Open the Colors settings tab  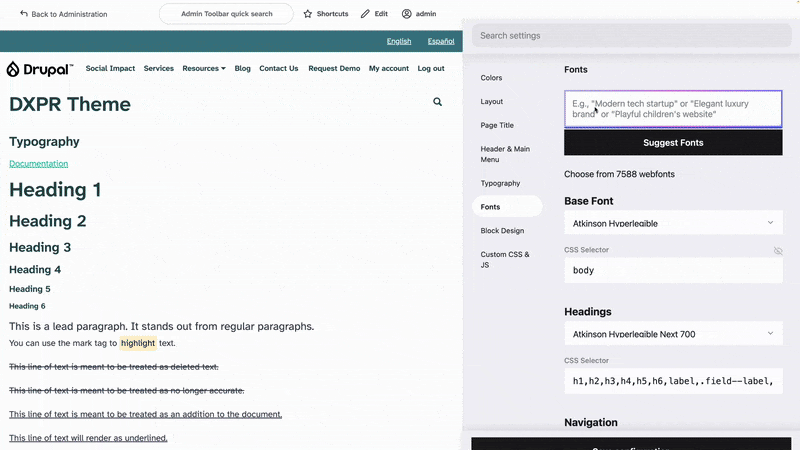[491, 78]
